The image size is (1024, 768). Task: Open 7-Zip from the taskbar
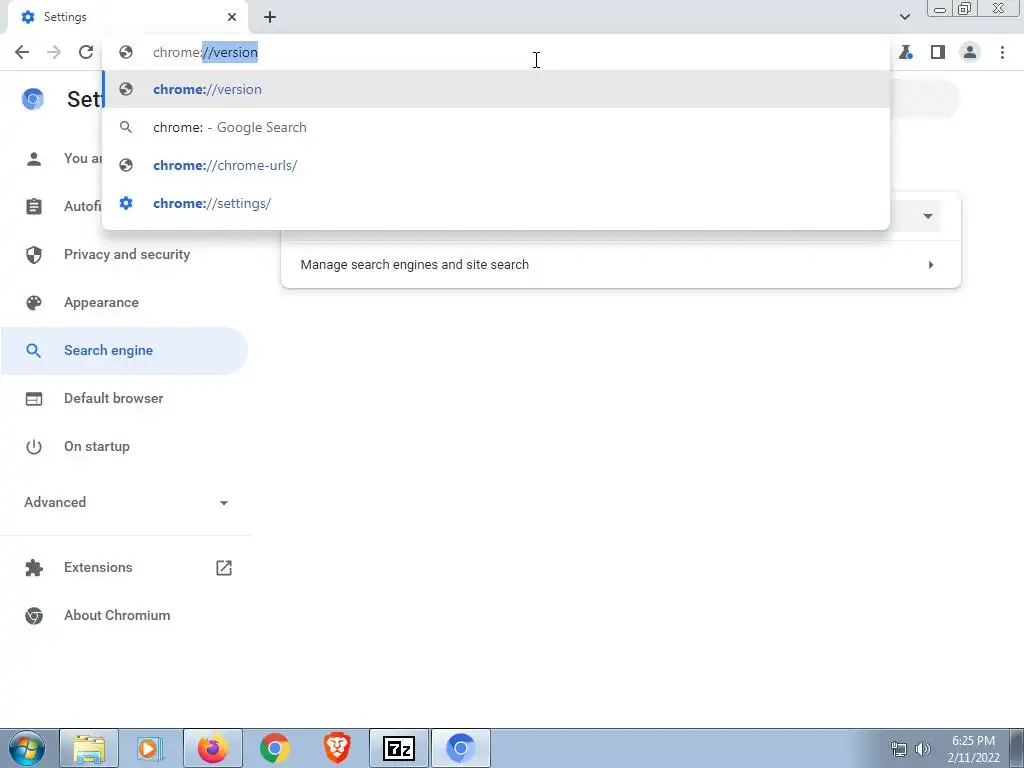coord(399,748)
